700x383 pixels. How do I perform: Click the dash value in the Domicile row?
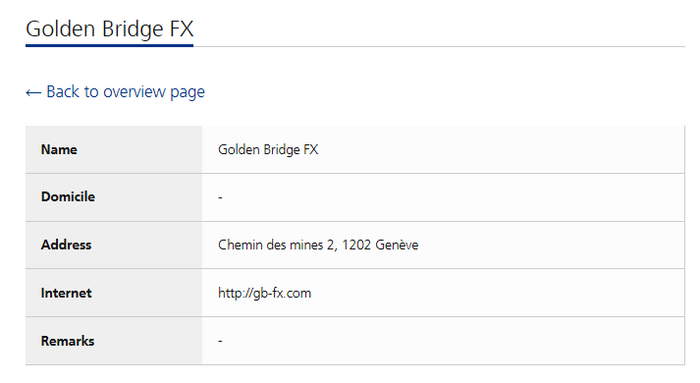point(220,197)
